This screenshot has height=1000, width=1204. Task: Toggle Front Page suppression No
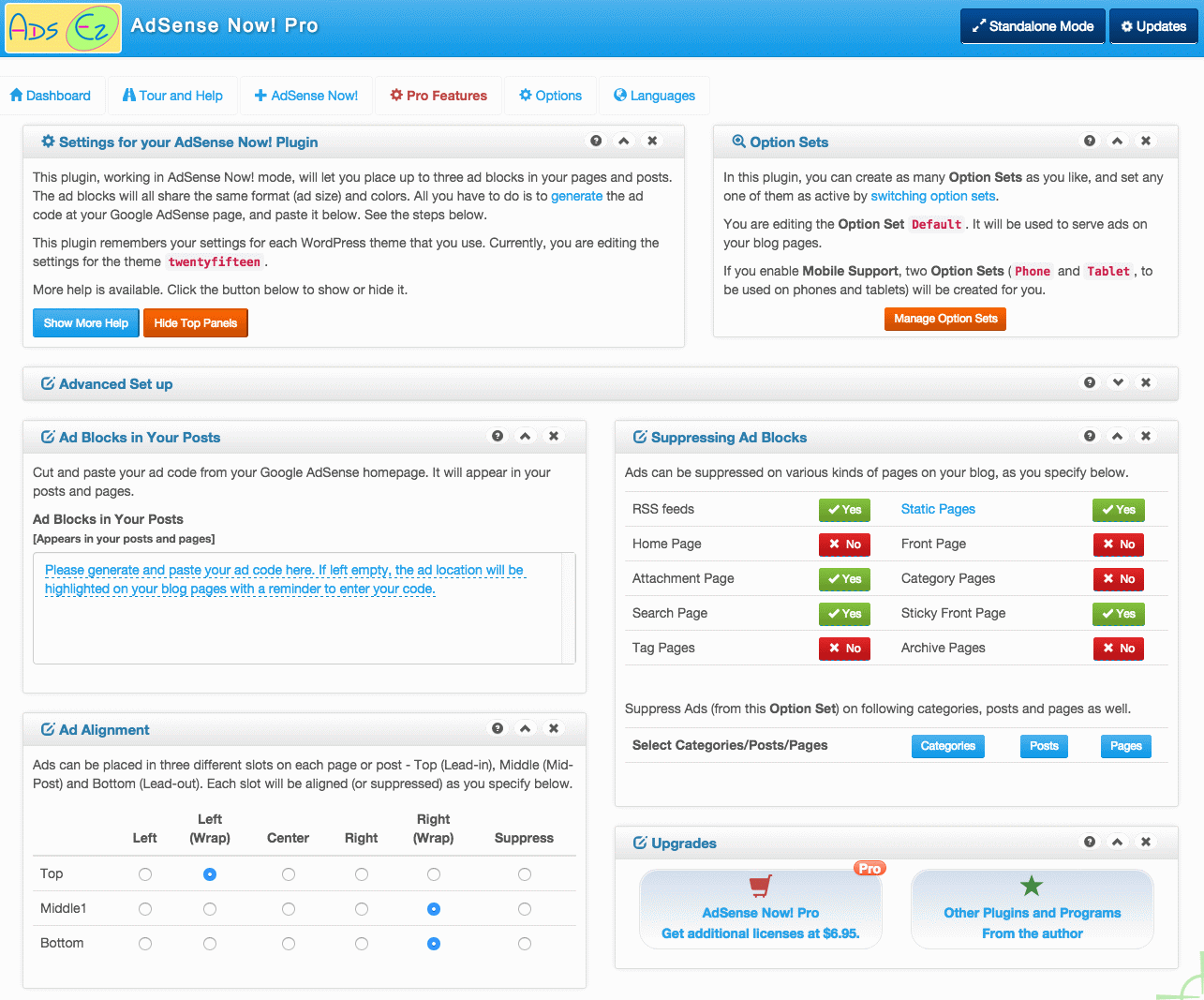(x=1119, y=545)
